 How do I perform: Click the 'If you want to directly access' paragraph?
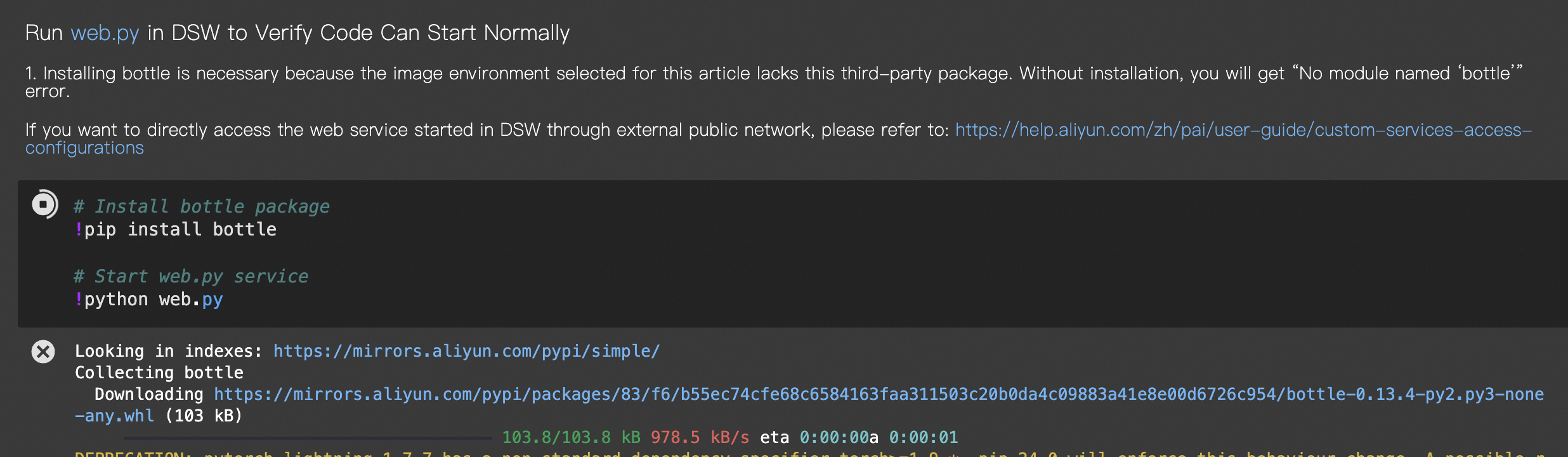[x=779, y=138]
